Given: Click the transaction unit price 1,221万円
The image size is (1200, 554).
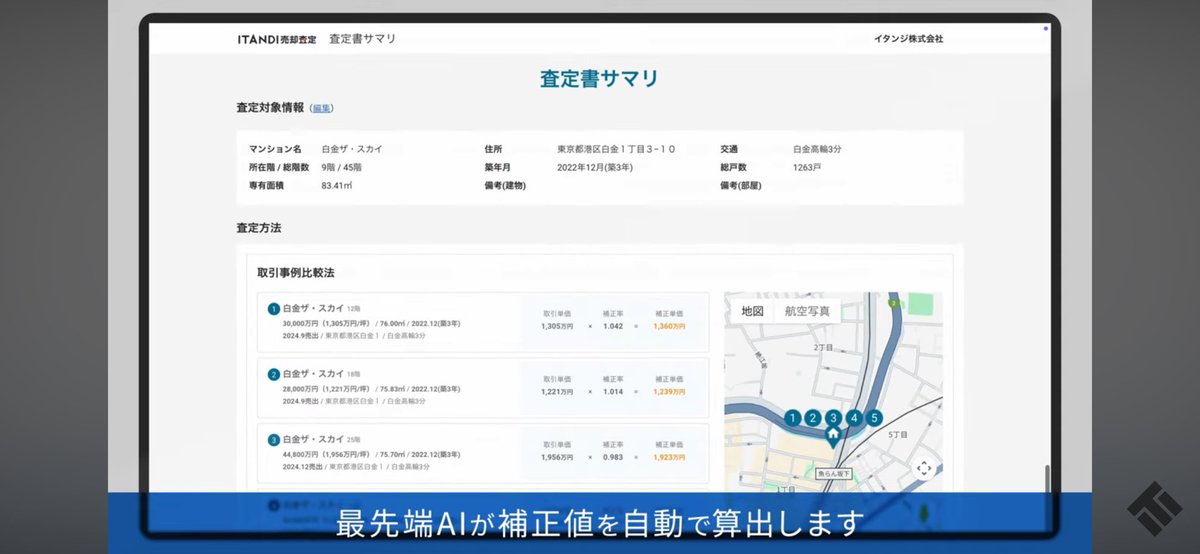Looking at the screenshot, I should (x=557, y=391).
